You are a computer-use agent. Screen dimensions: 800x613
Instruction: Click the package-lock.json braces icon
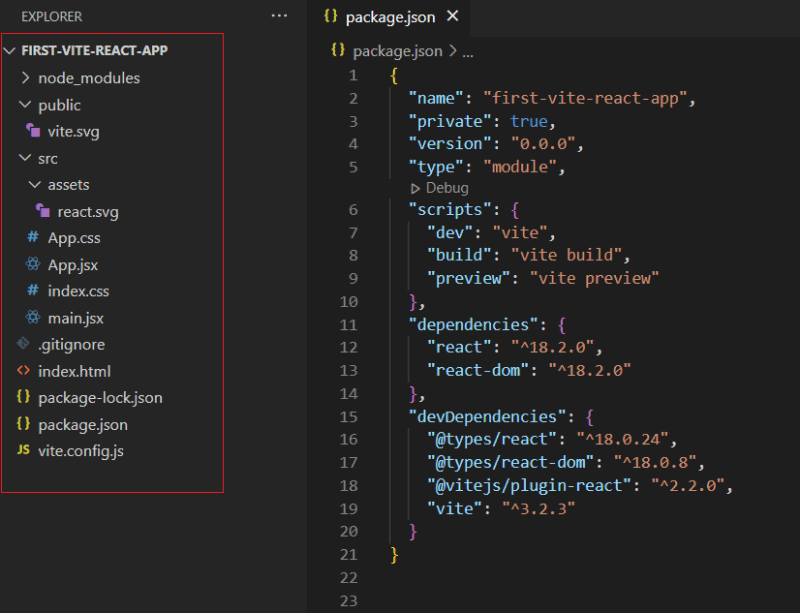[23, 397]
